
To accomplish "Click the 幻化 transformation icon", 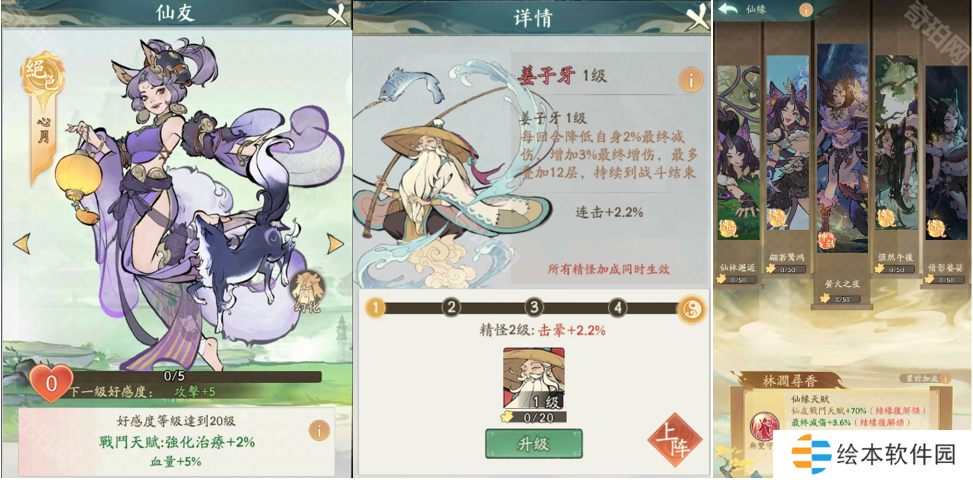I will (x=308, y=292).
